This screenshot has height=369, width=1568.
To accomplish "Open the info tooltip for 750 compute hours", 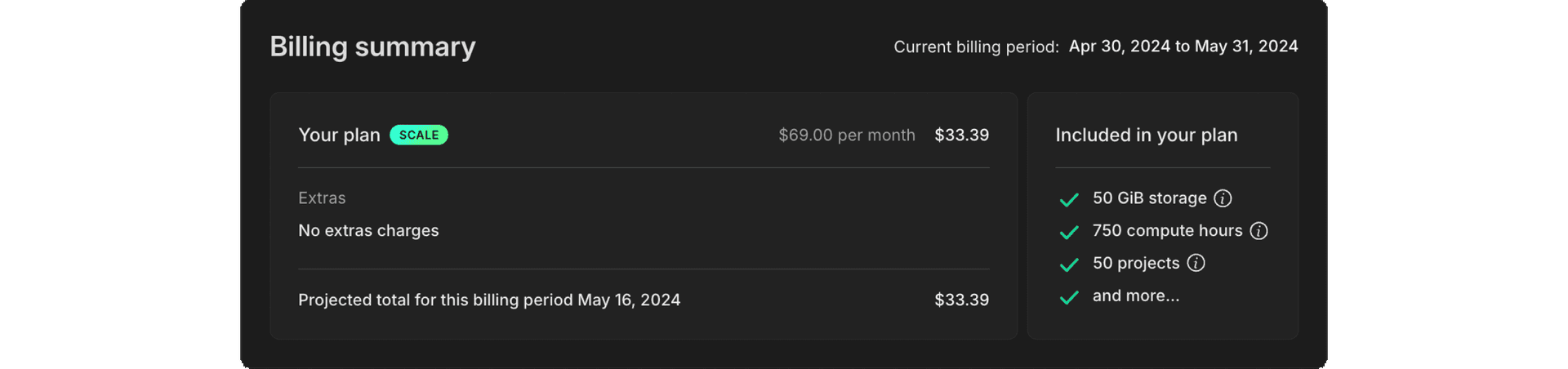I will pos(1258,231).
